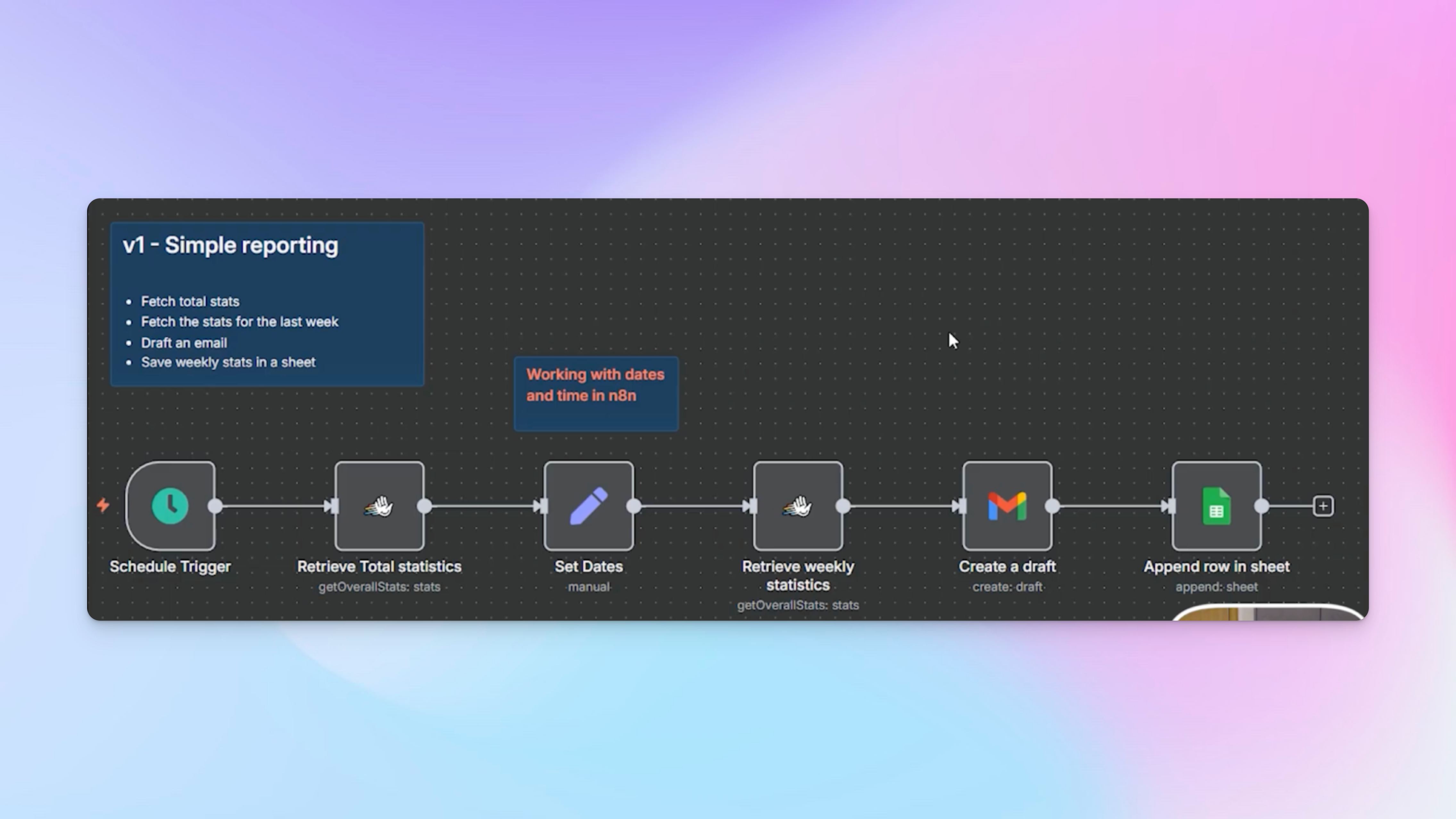Click the Retrieve Total statistics output connector
1456x819 pixels.
pos(425,506)
